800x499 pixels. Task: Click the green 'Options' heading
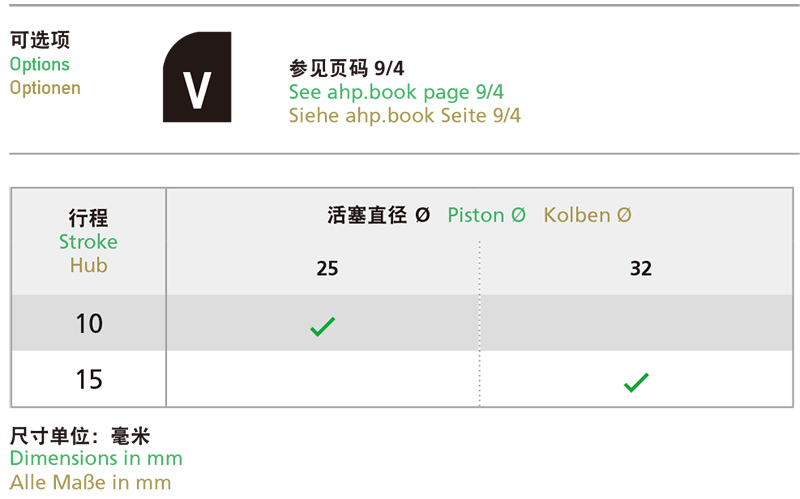tap(40, 64)
